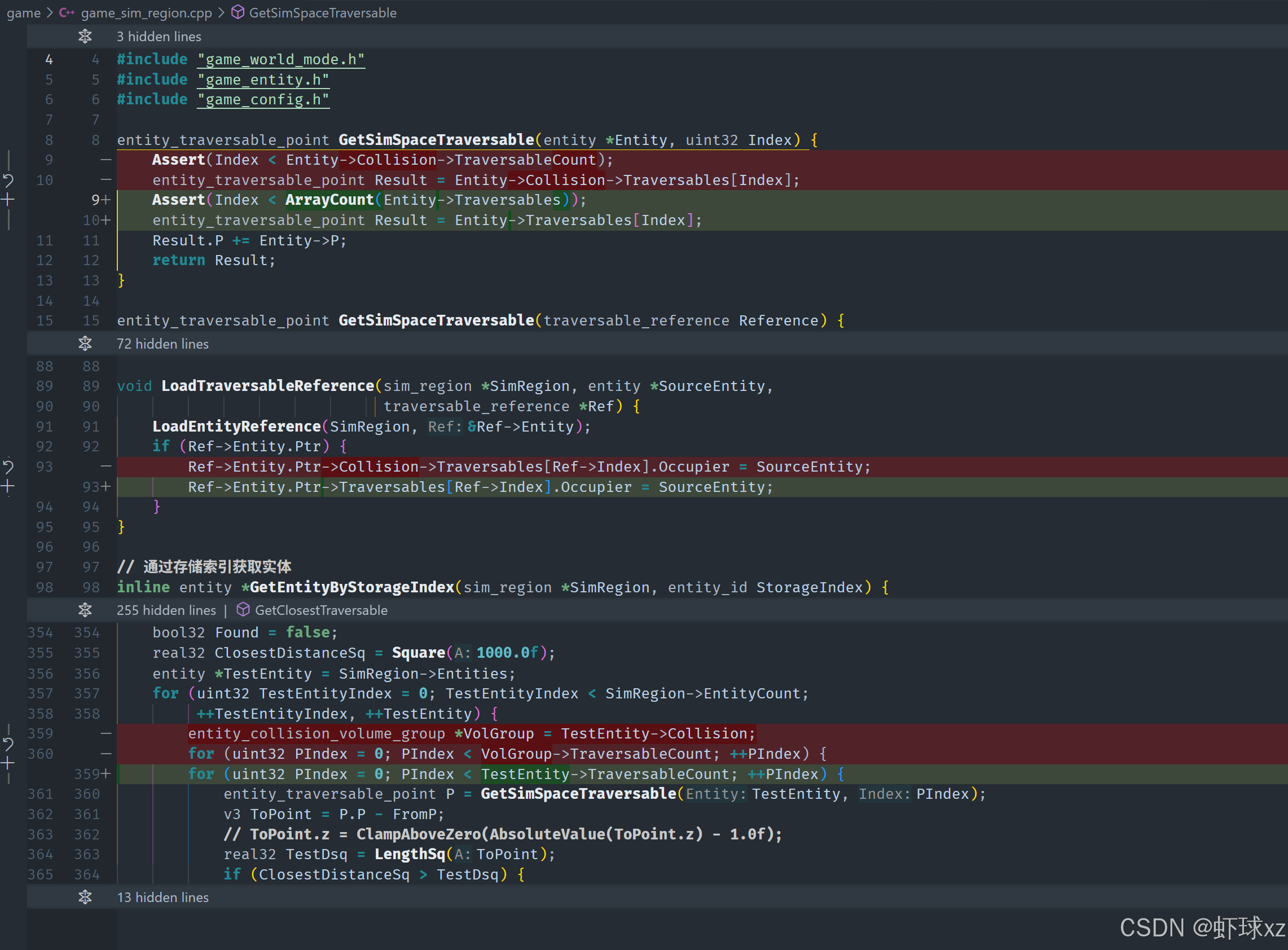Expand the 13 hidden lines at bottom

click(85, 896)
